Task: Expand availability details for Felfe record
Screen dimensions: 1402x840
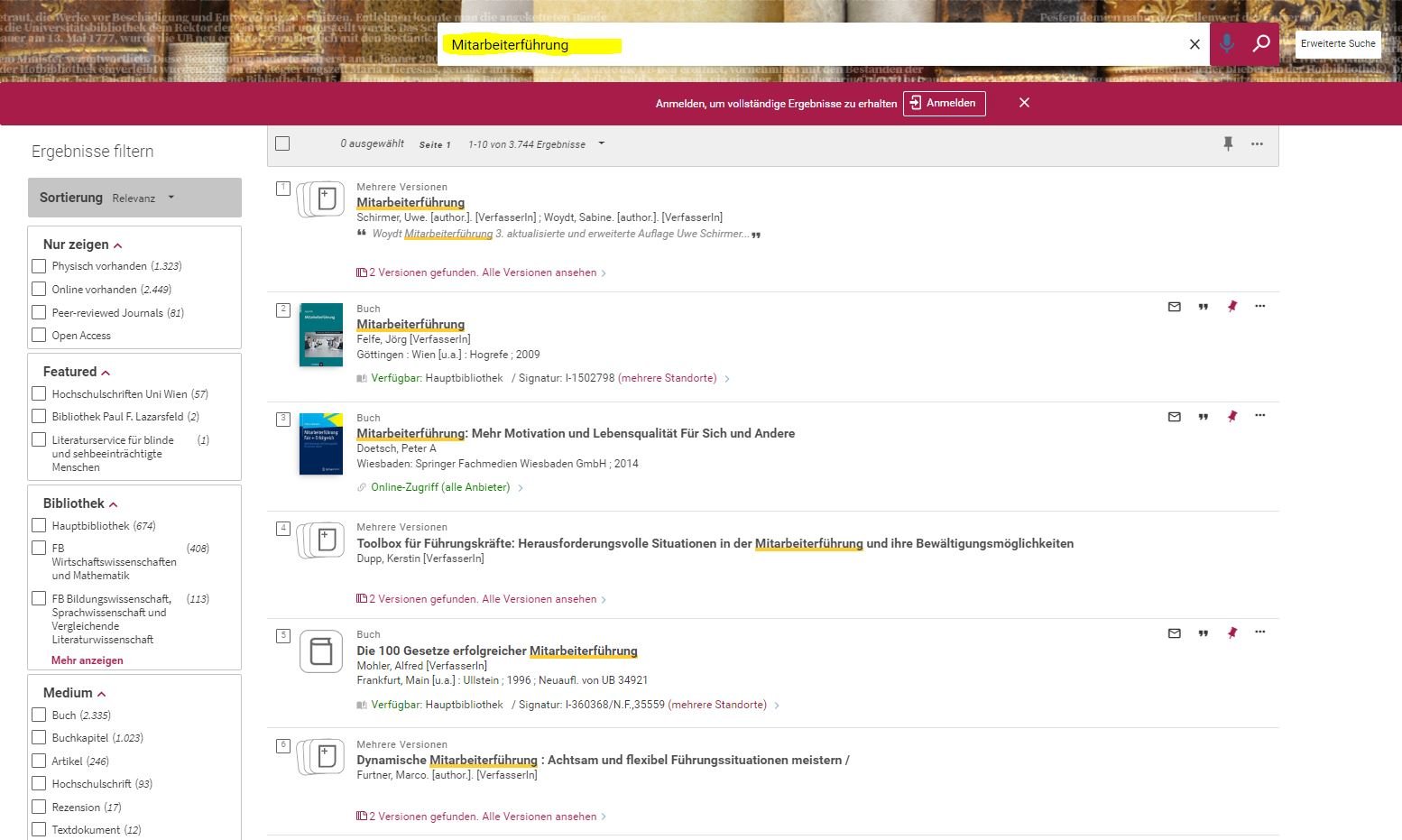Action: click(x=727, y=379)
